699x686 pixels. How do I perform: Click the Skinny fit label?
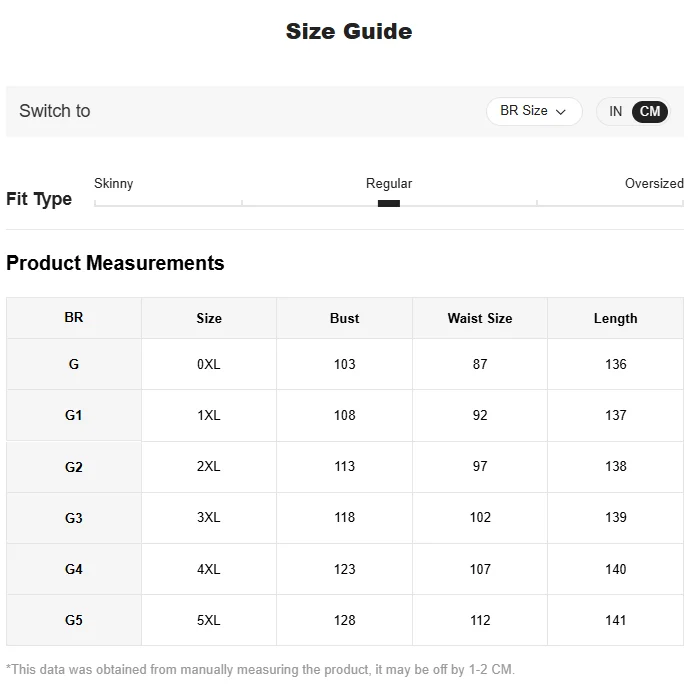(x=113, y=183)
